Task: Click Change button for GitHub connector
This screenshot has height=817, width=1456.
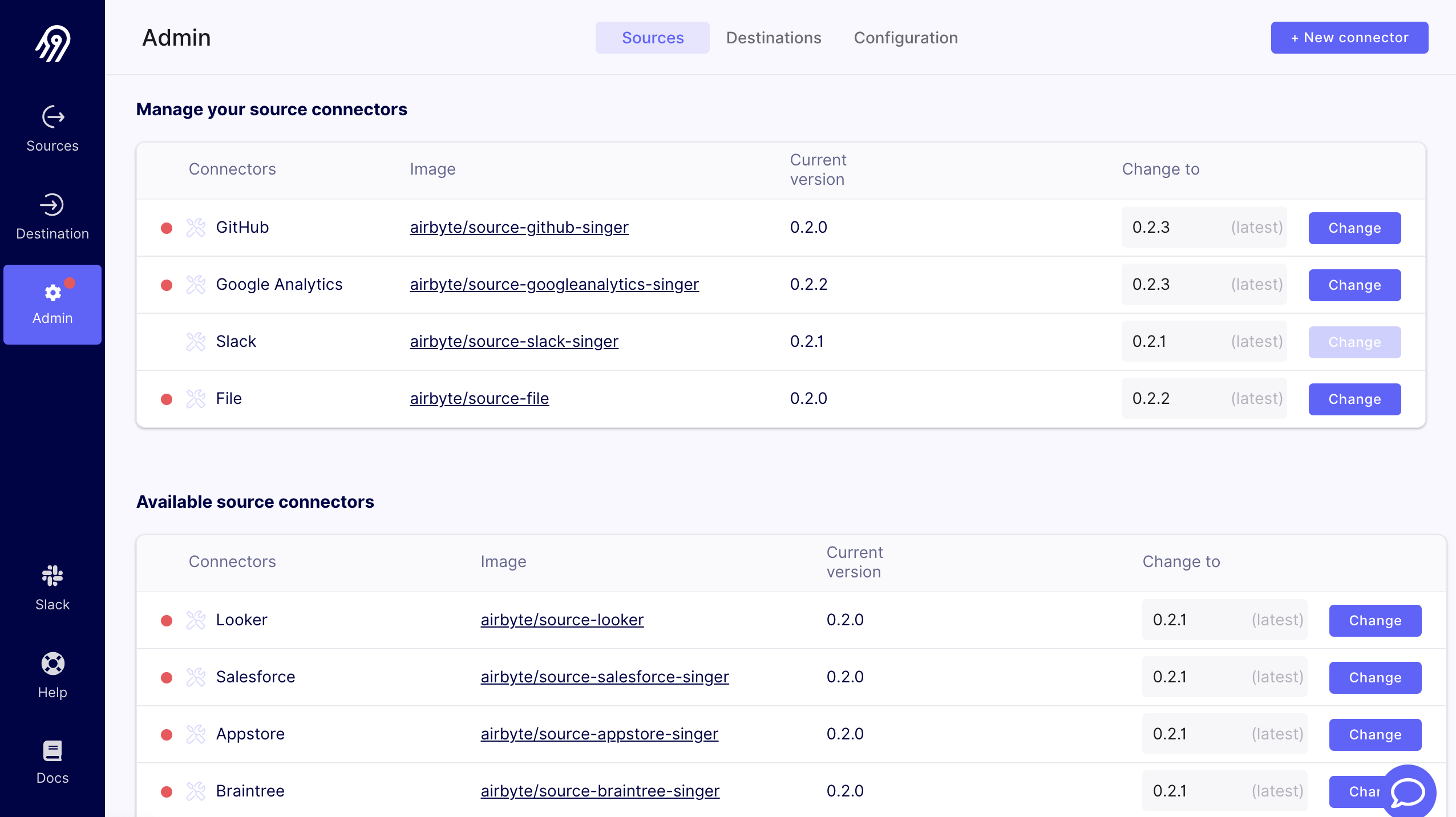Action: (x=1353, y=227)
